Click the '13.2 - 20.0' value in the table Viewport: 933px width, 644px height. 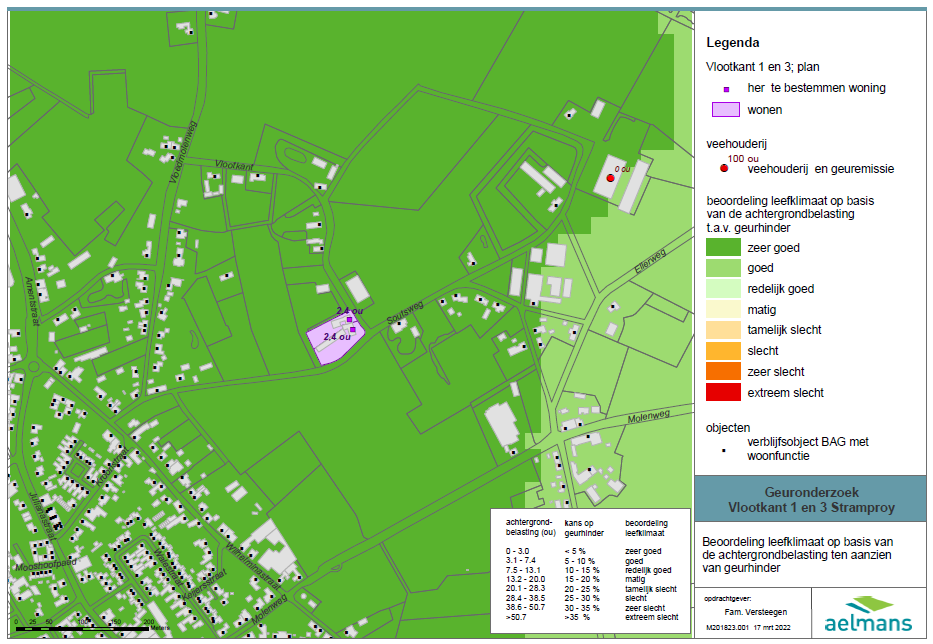525,579
